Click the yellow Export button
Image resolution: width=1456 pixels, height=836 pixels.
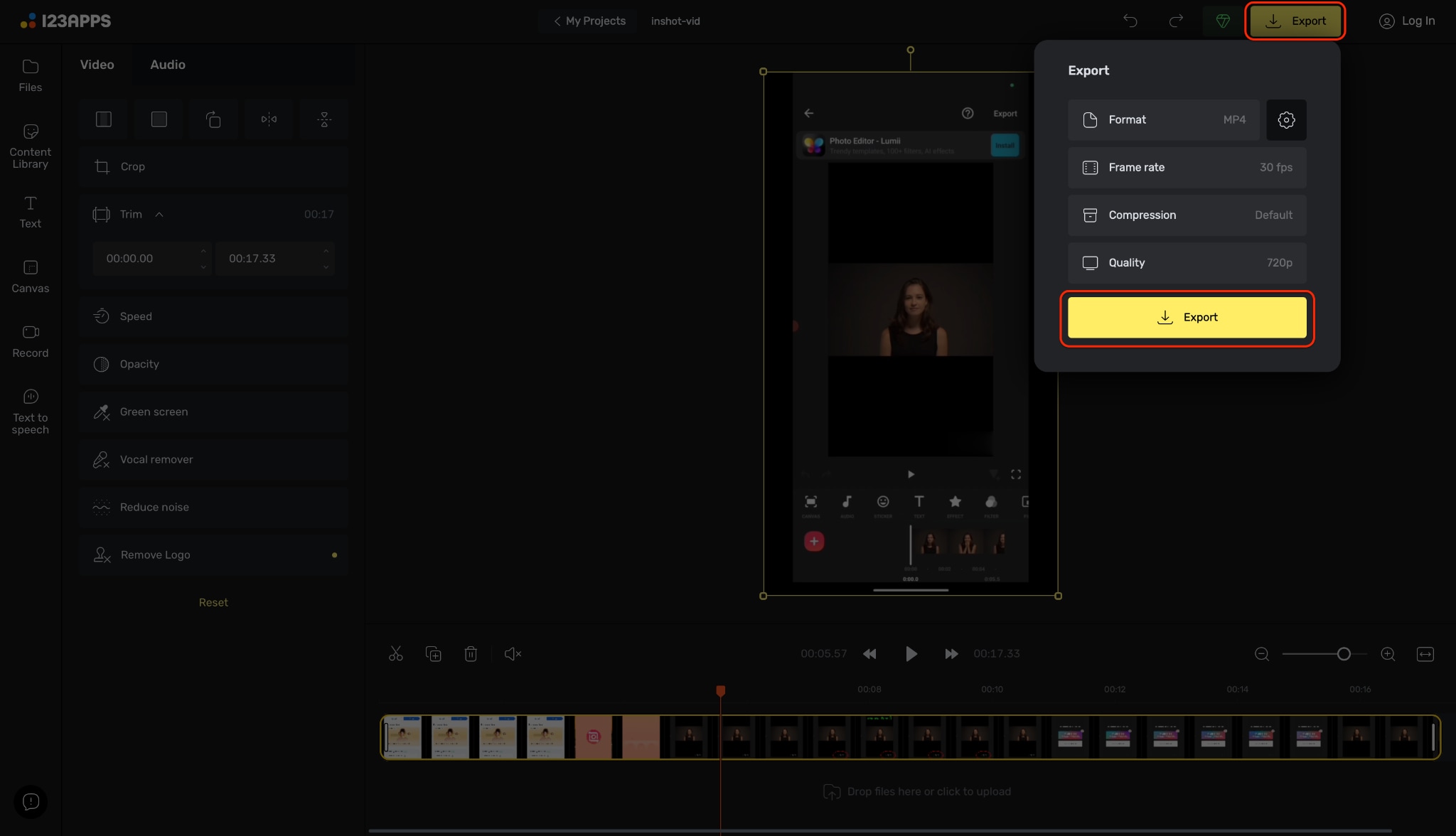[1186, 317]
